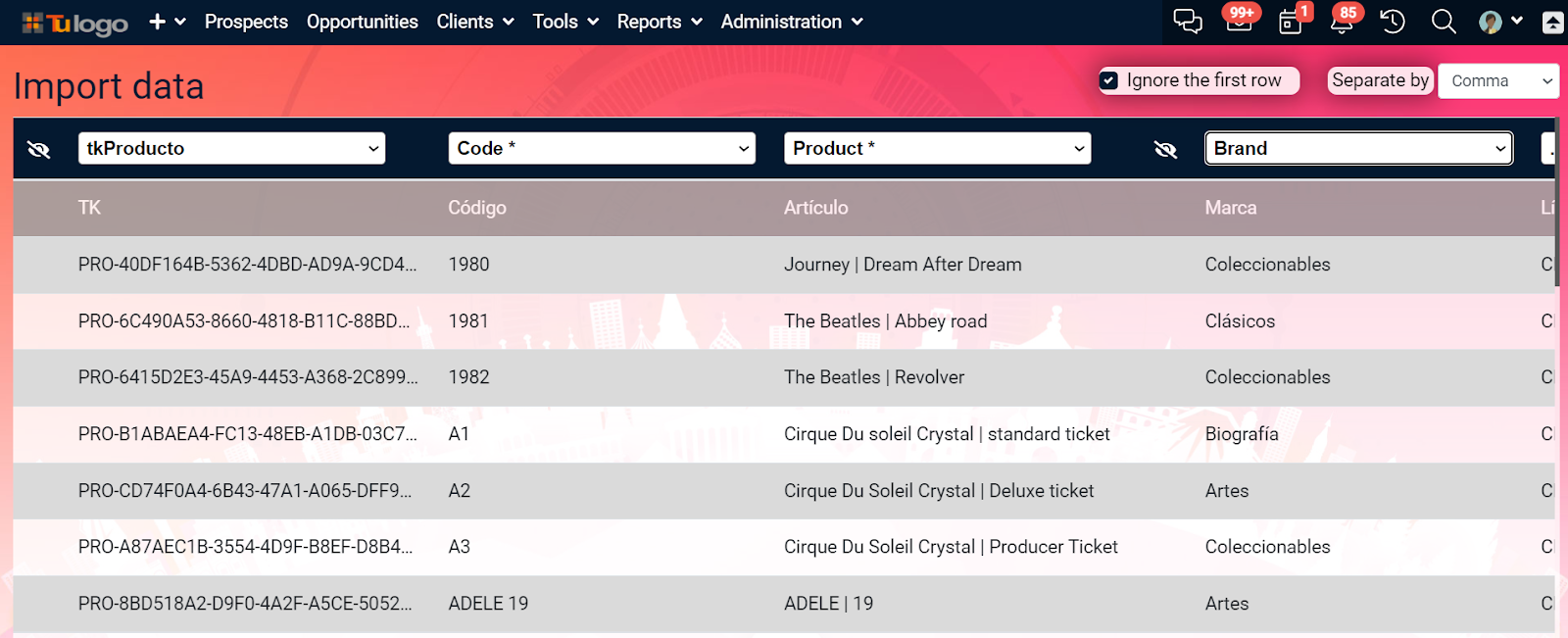This screenshot has height=638, width=1568.
Task: Expand the Clients menu
Action: pos(475,22)
